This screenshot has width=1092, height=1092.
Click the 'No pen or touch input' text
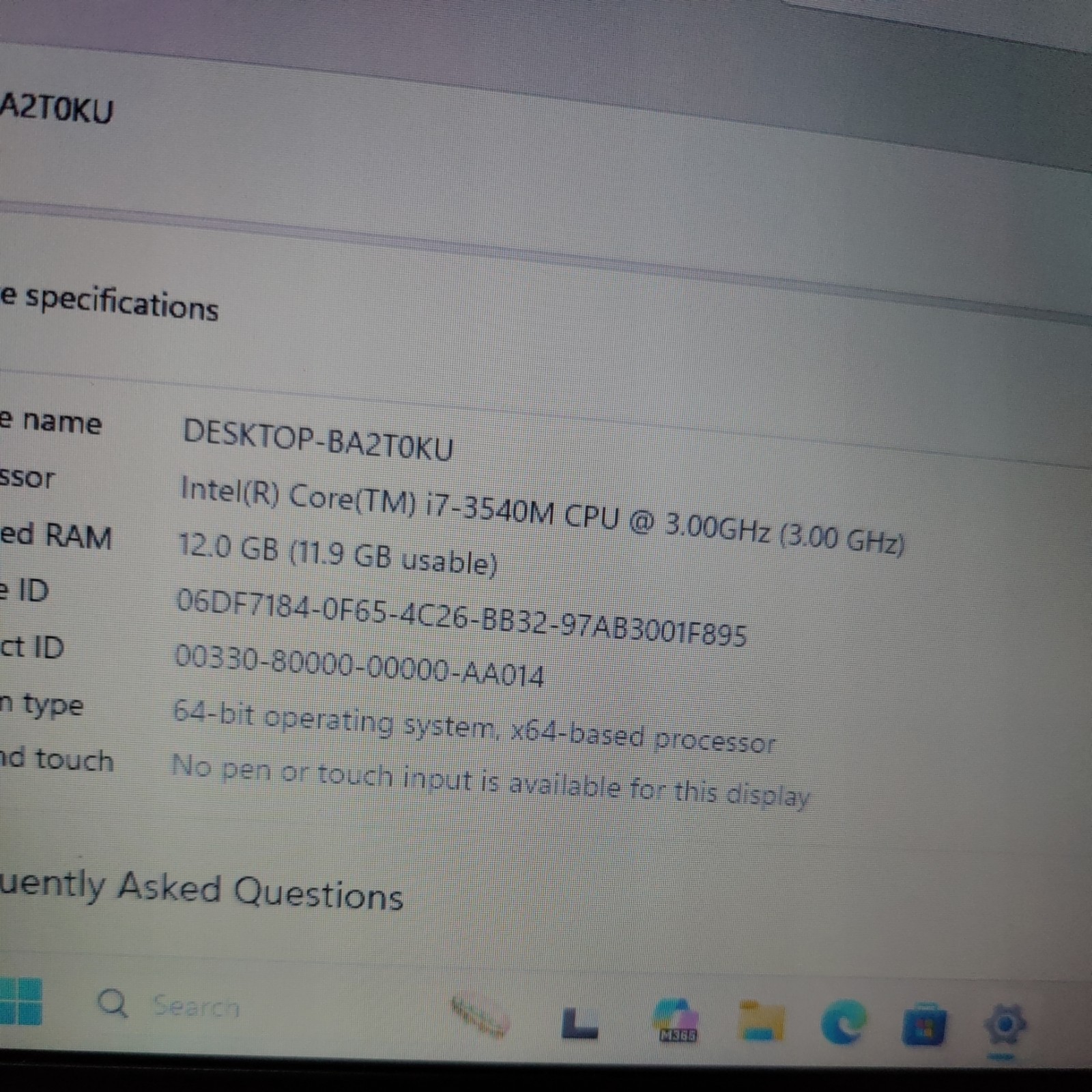pos(490,781)
